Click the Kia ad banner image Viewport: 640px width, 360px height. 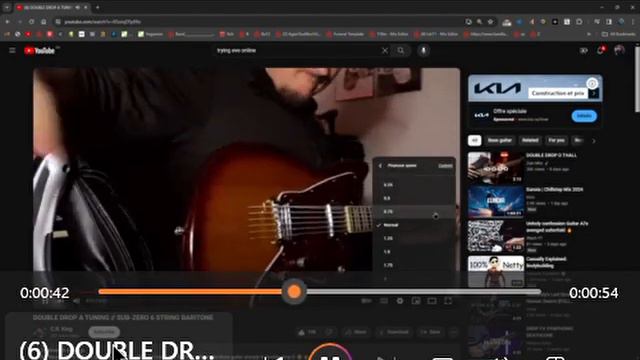(x=535, y=88)
